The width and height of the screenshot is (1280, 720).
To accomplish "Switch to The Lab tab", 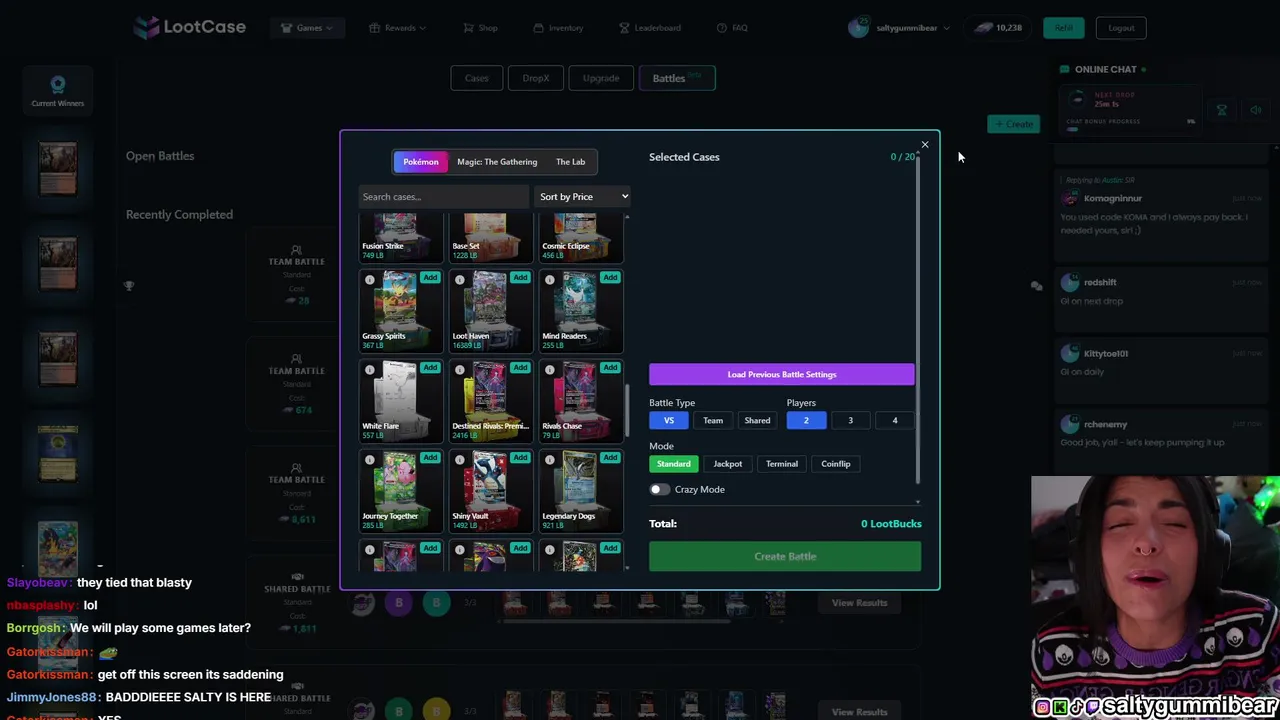I will click(571, 162).
